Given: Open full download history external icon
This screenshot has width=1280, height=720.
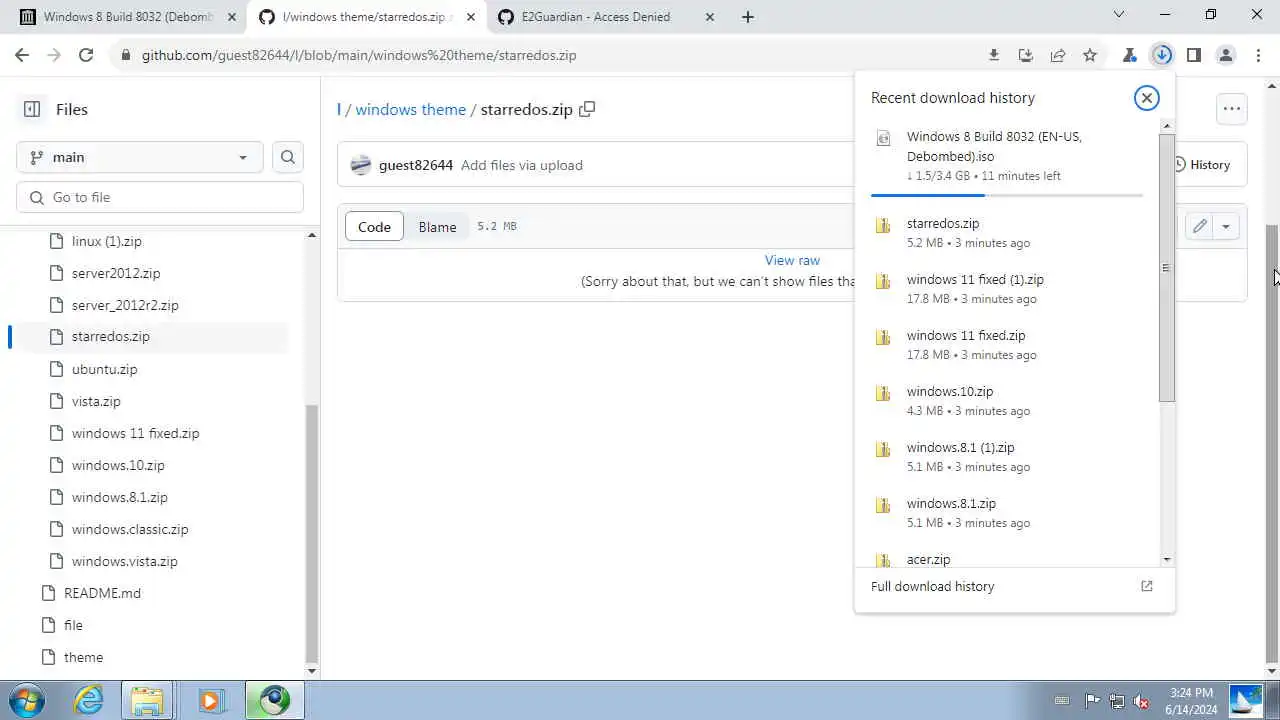Looking at the screenshot, I should pyautogui.click(x=1147, y=586).
